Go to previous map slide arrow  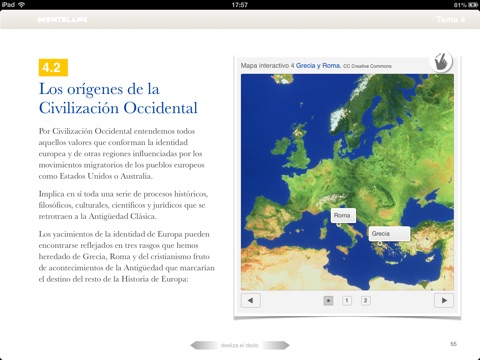coord(251,300)
